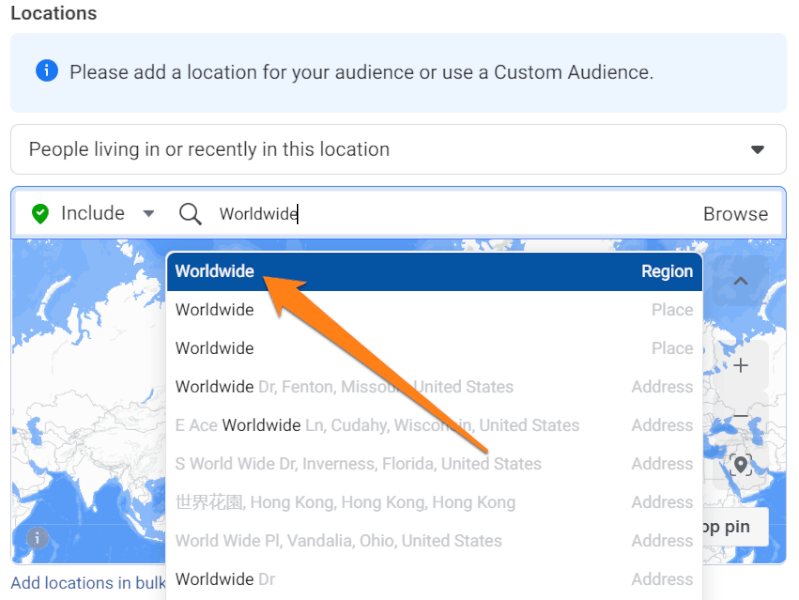Image resolution: width=799 pixels, height=600 pixels.
Task: Select the Worldwide Region suggestion
Action: [x=433, y=271]
